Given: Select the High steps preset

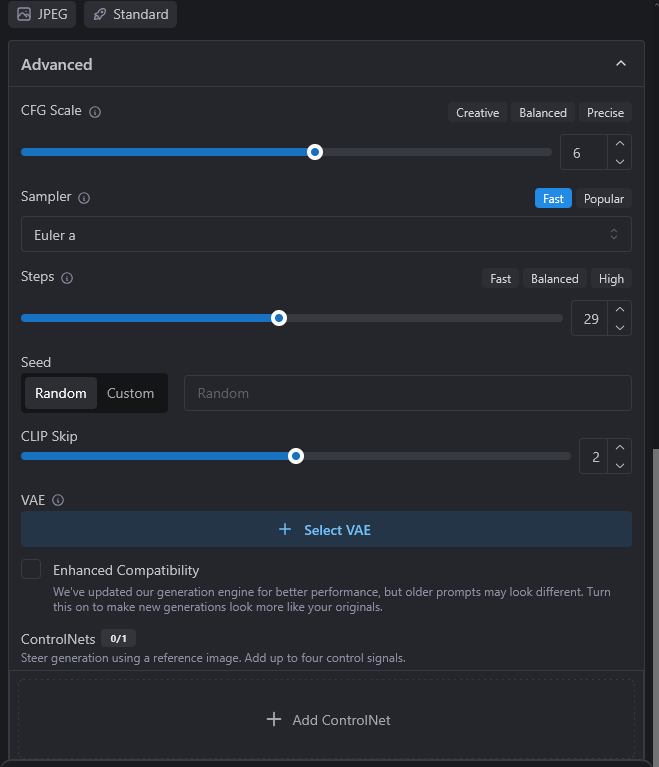Looking at the screenshot, I should (611, 278).
